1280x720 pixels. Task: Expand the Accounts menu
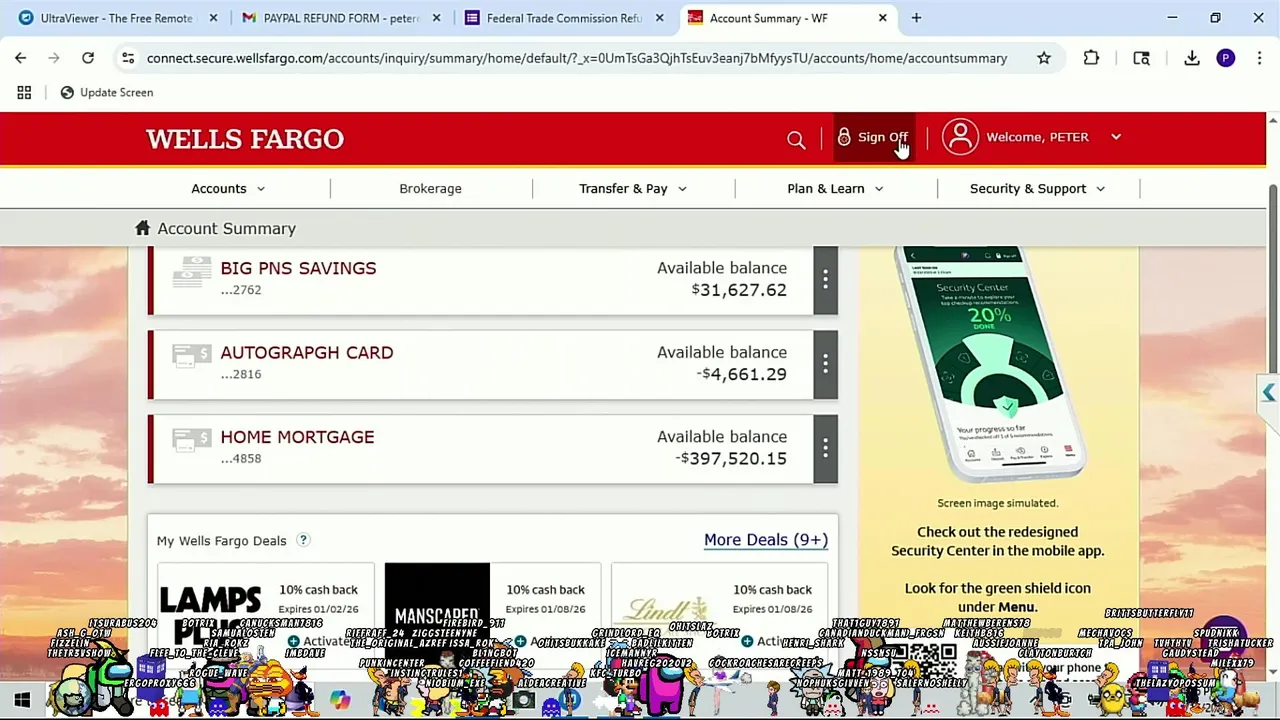[228, 188]
